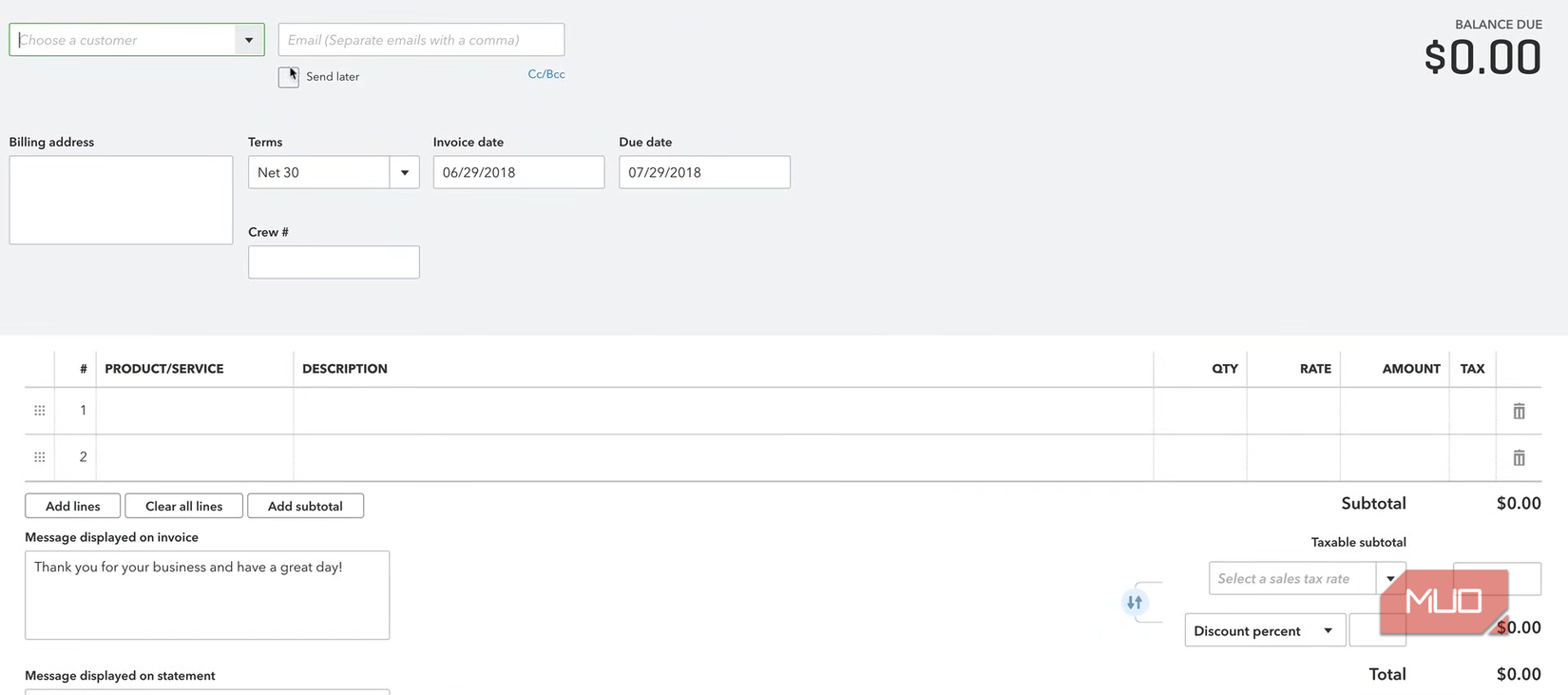Edit the message displayed on invoice box
This screenshot has width=1568, height=695.
point(207,595)
